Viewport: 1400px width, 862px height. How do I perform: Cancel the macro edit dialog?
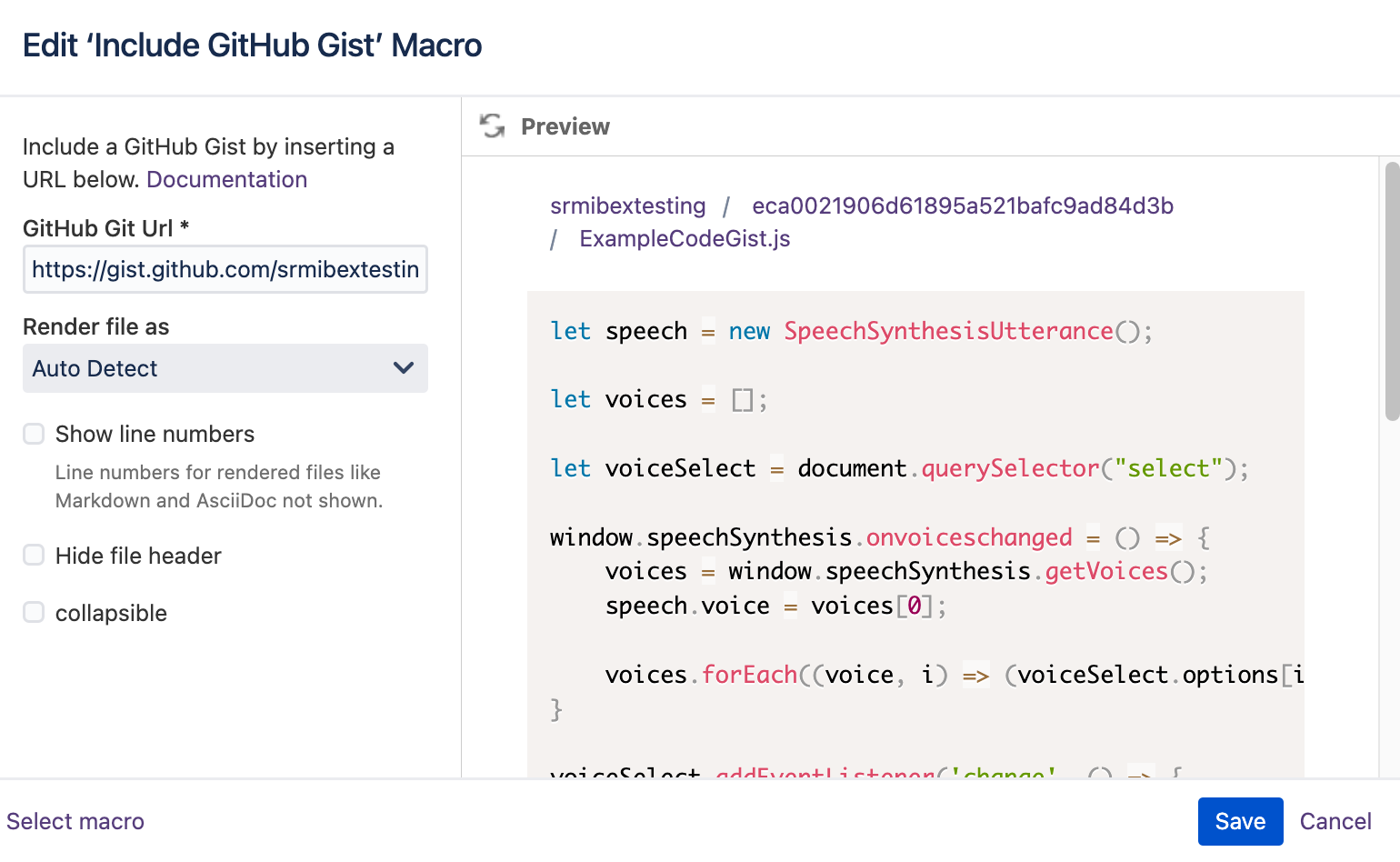point(1335,821)
